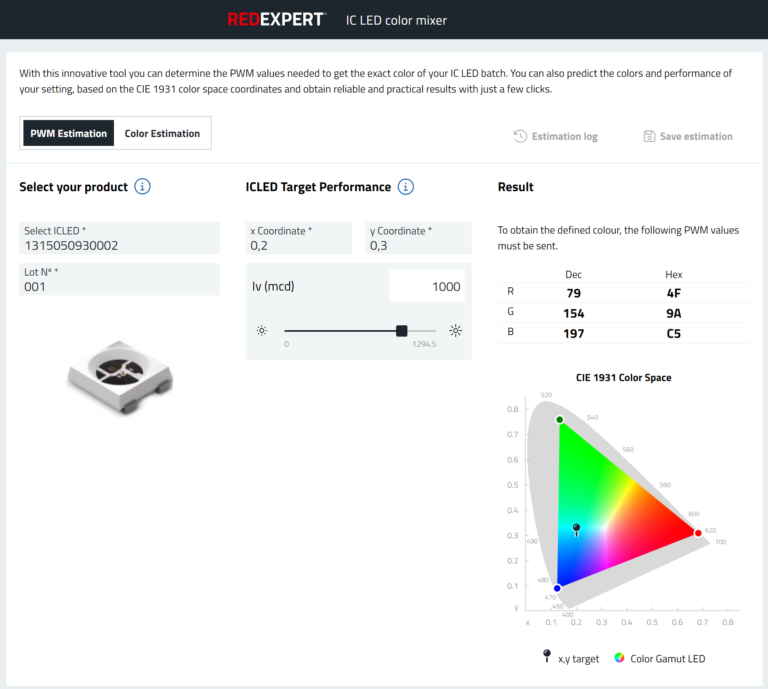Open the Lot N° selector

120,279
